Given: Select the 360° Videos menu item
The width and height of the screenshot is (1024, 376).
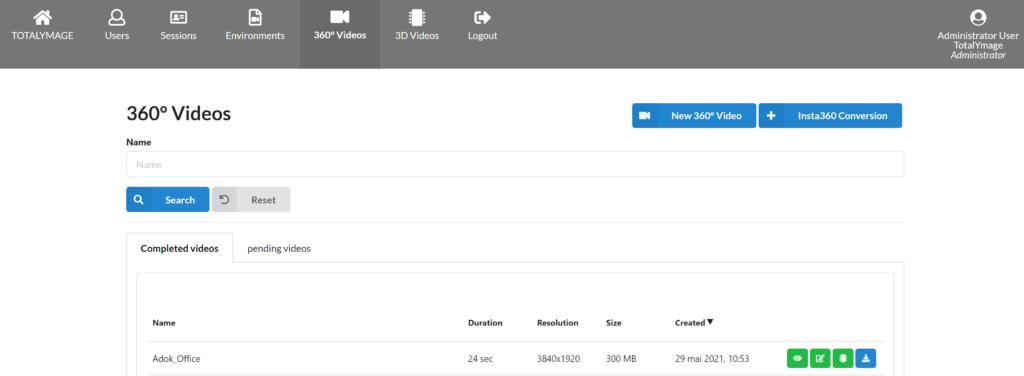Looking at the screenshot, I should (340, 34).
